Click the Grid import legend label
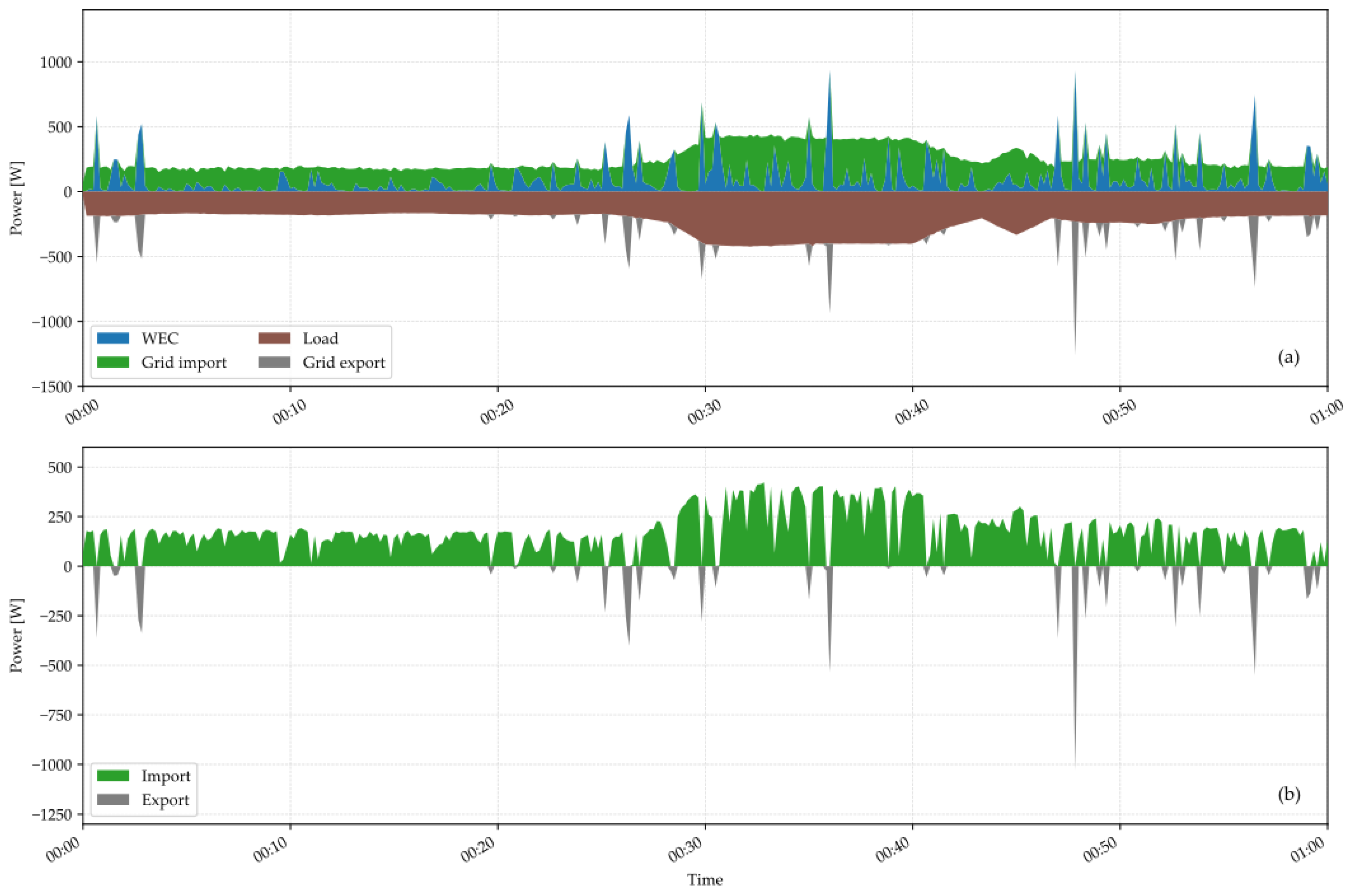Viewport: 1350px width, 896px height. [x=184, y=362]
